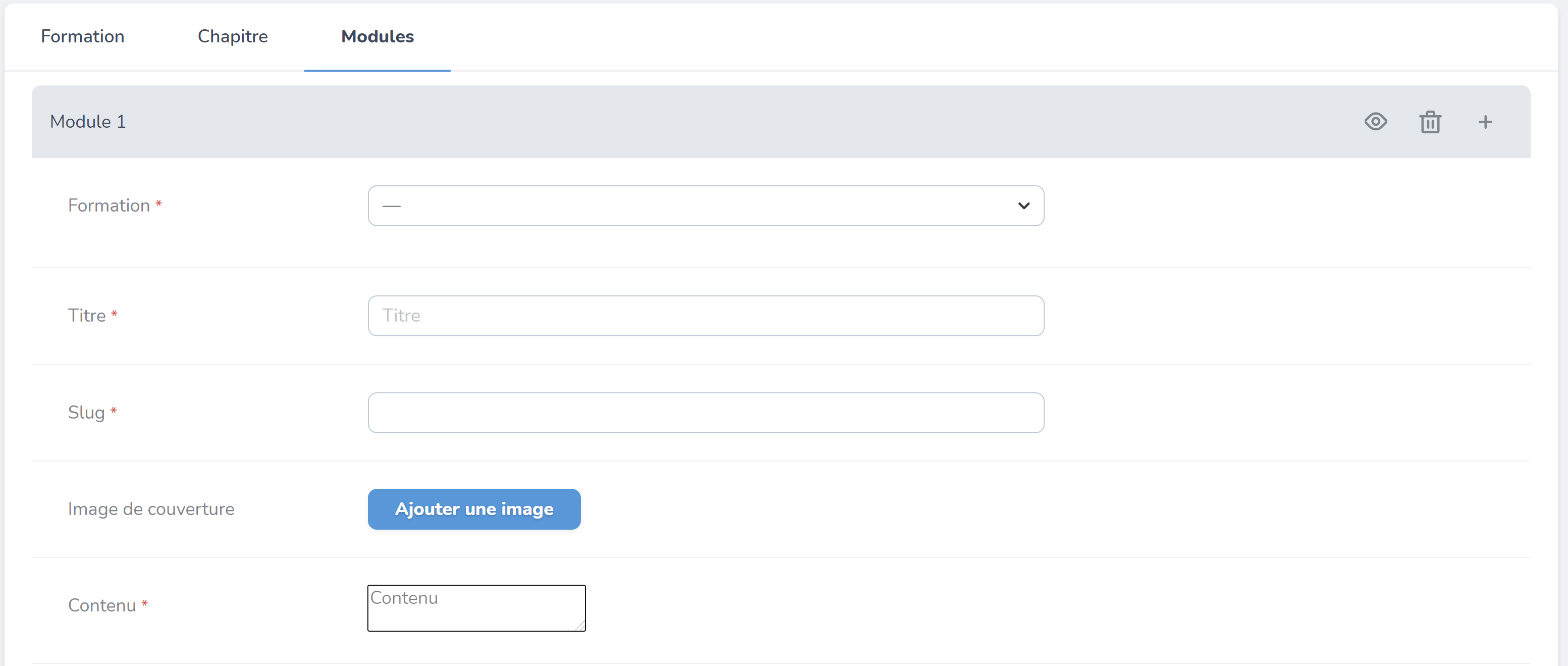Delete Module 1 using the trash icon
This screenshot has width=1568, height=666.
pos(1430,122)
